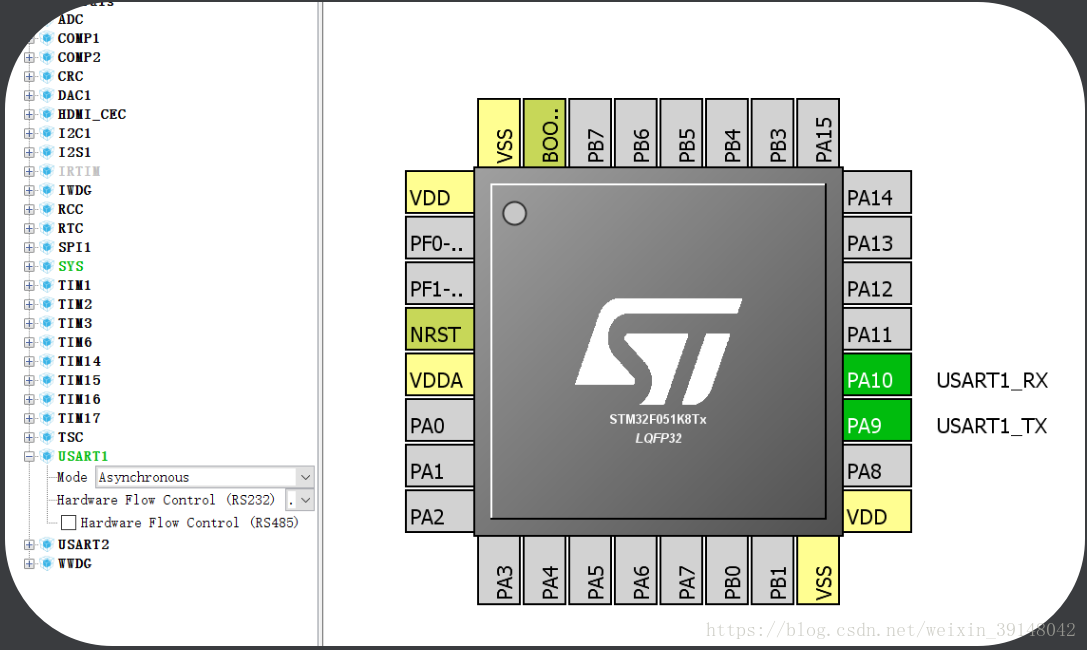Click the PA8 pin on chip
The width and height of the screenshot is (1087, 650).
click(877, 466)
